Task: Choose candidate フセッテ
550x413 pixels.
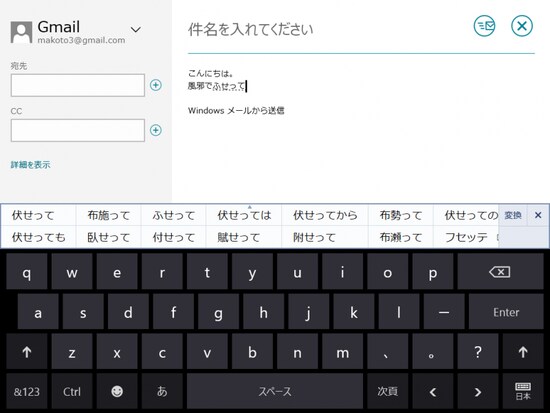Action: [466, 237]
